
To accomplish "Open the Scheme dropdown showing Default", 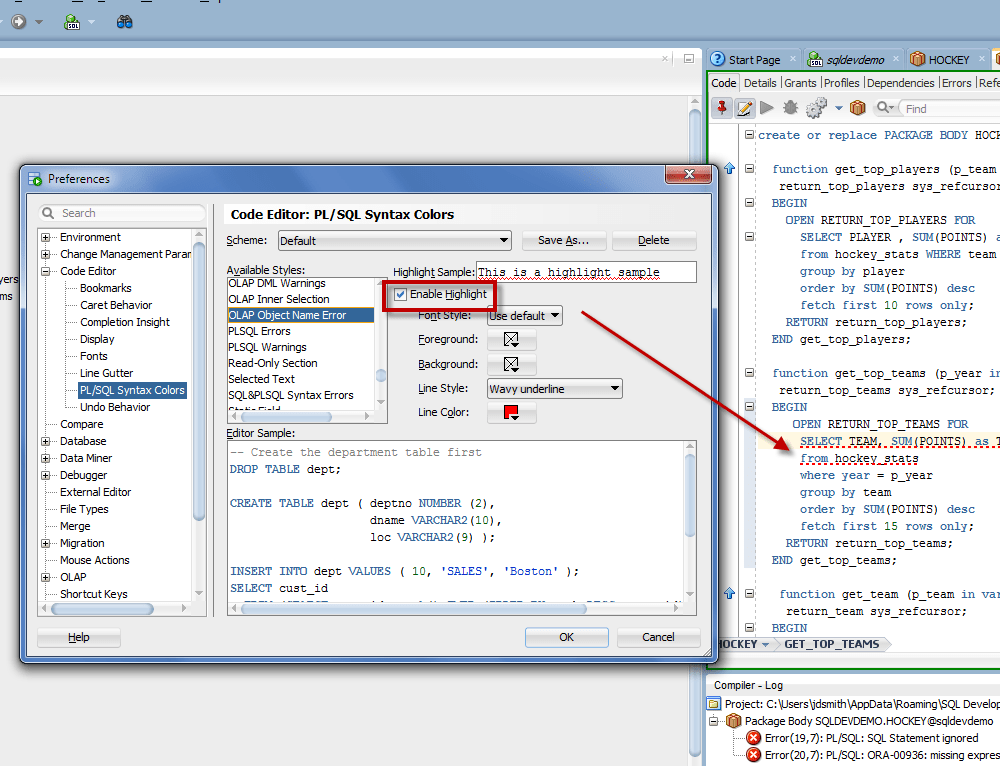I will pos(504,240).
